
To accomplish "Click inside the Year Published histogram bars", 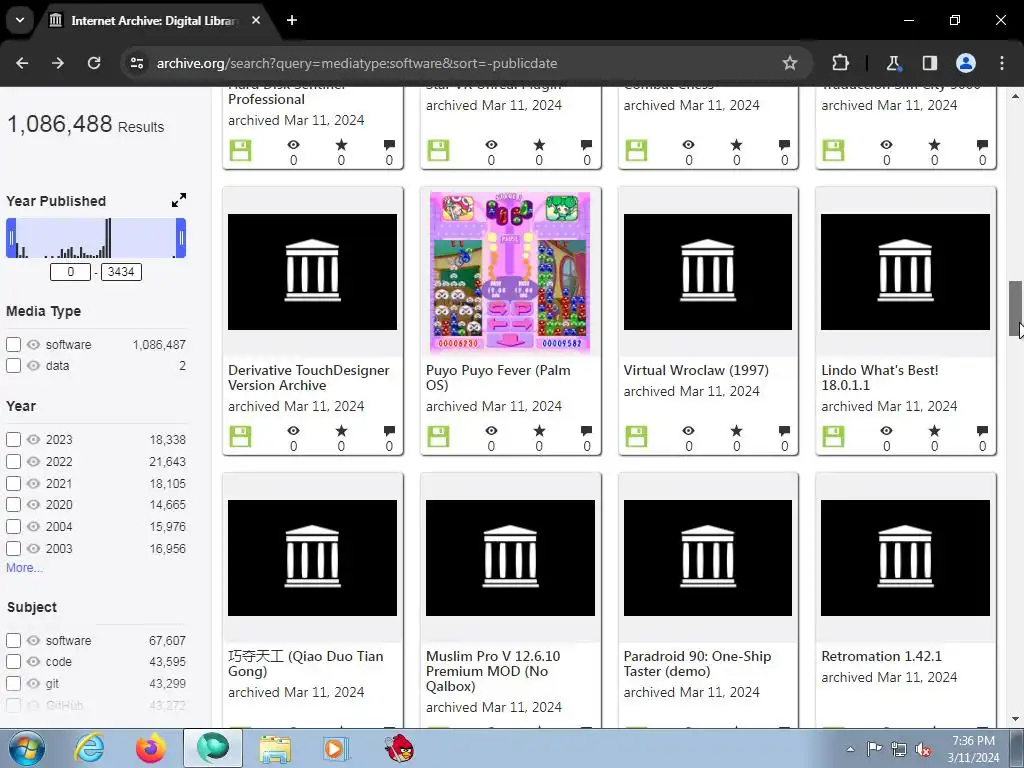I will click(x=95, y=238).
